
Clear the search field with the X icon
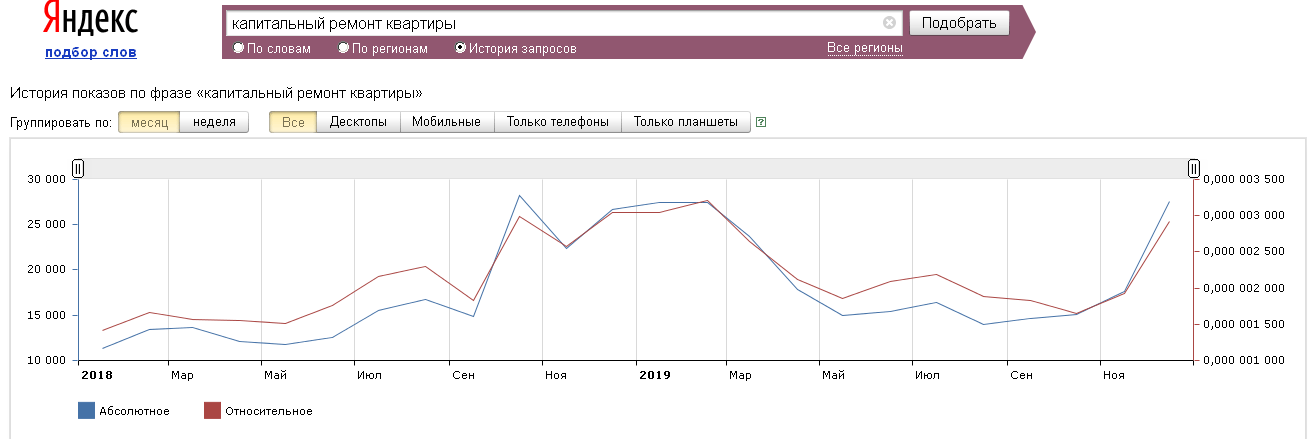[889, 23]
